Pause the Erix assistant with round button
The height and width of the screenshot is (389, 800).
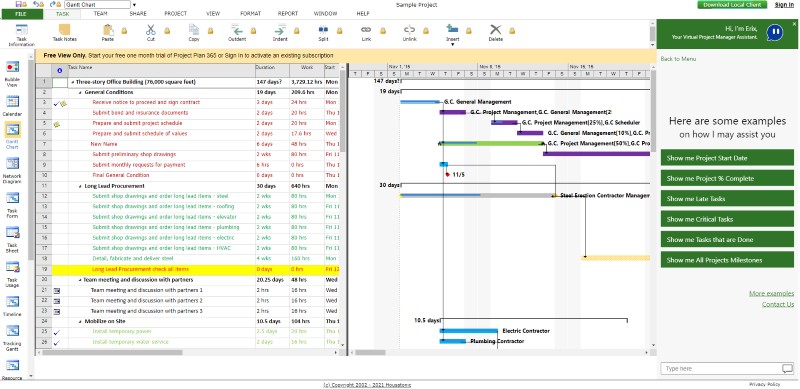coord(774,32)
